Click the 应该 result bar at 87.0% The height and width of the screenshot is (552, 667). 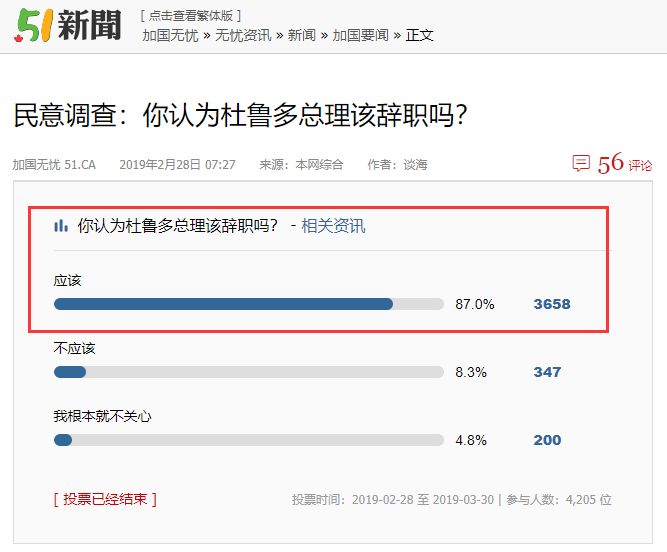pos(249,304)
